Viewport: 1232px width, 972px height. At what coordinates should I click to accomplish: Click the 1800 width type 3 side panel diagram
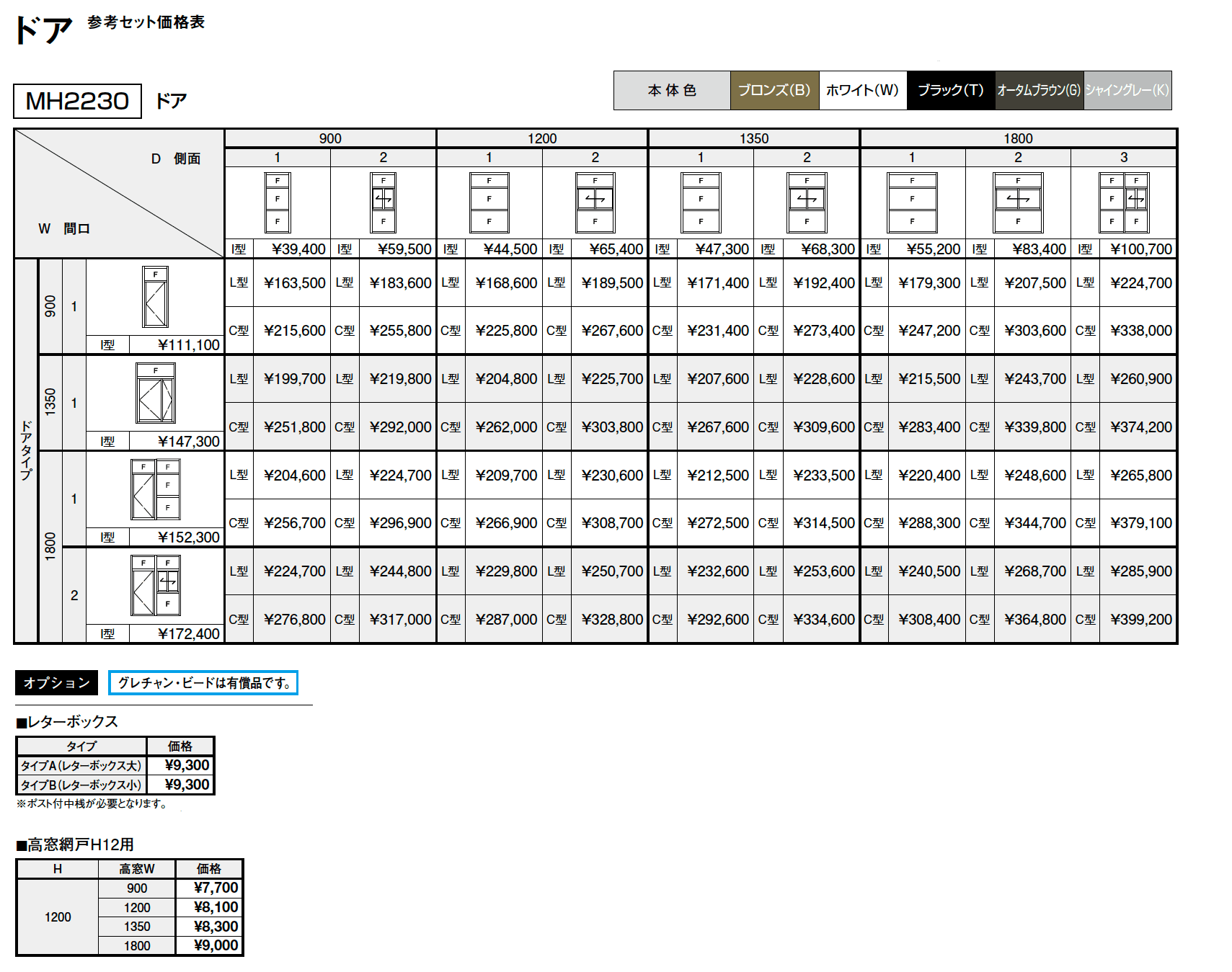click(x=1123, y=202)
